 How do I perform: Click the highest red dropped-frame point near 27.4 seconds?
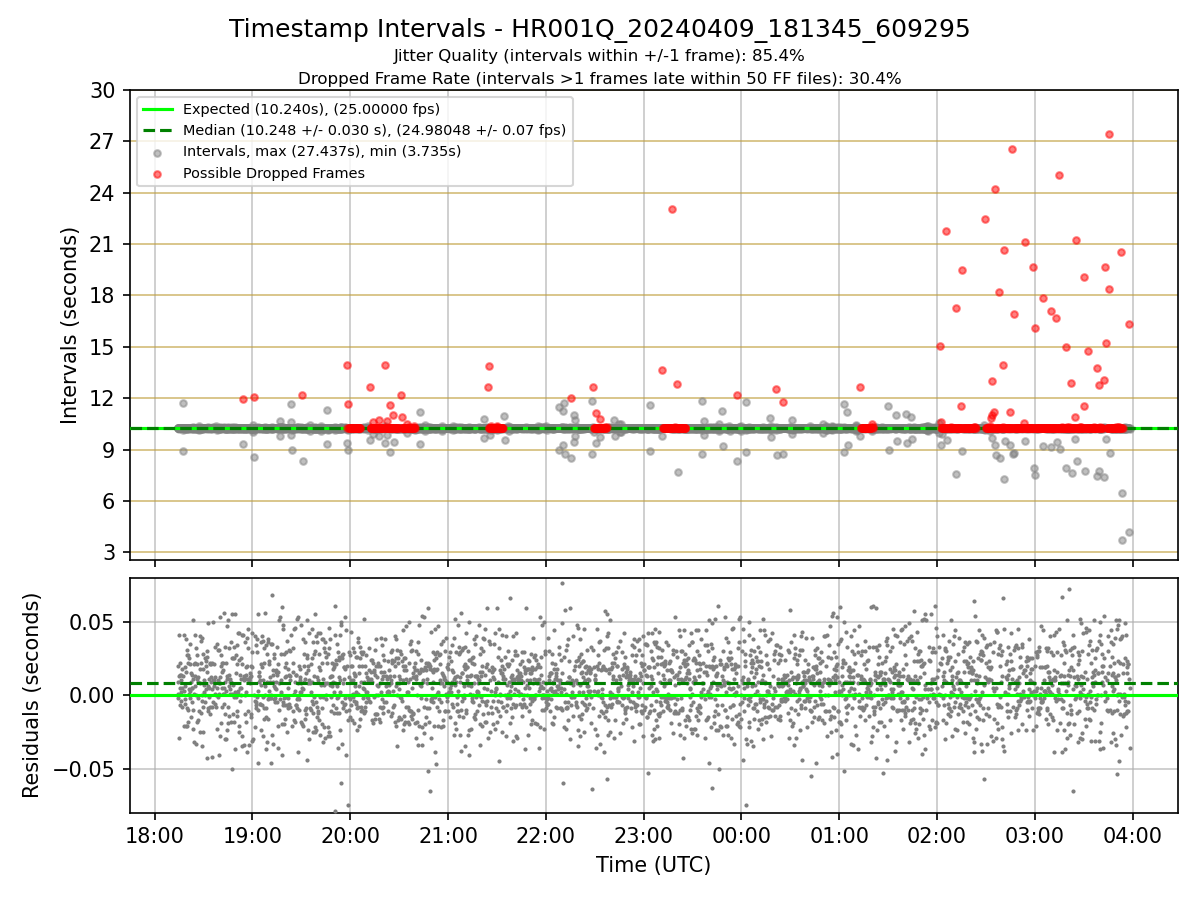pyautogui.click(x=1109, y=134)
